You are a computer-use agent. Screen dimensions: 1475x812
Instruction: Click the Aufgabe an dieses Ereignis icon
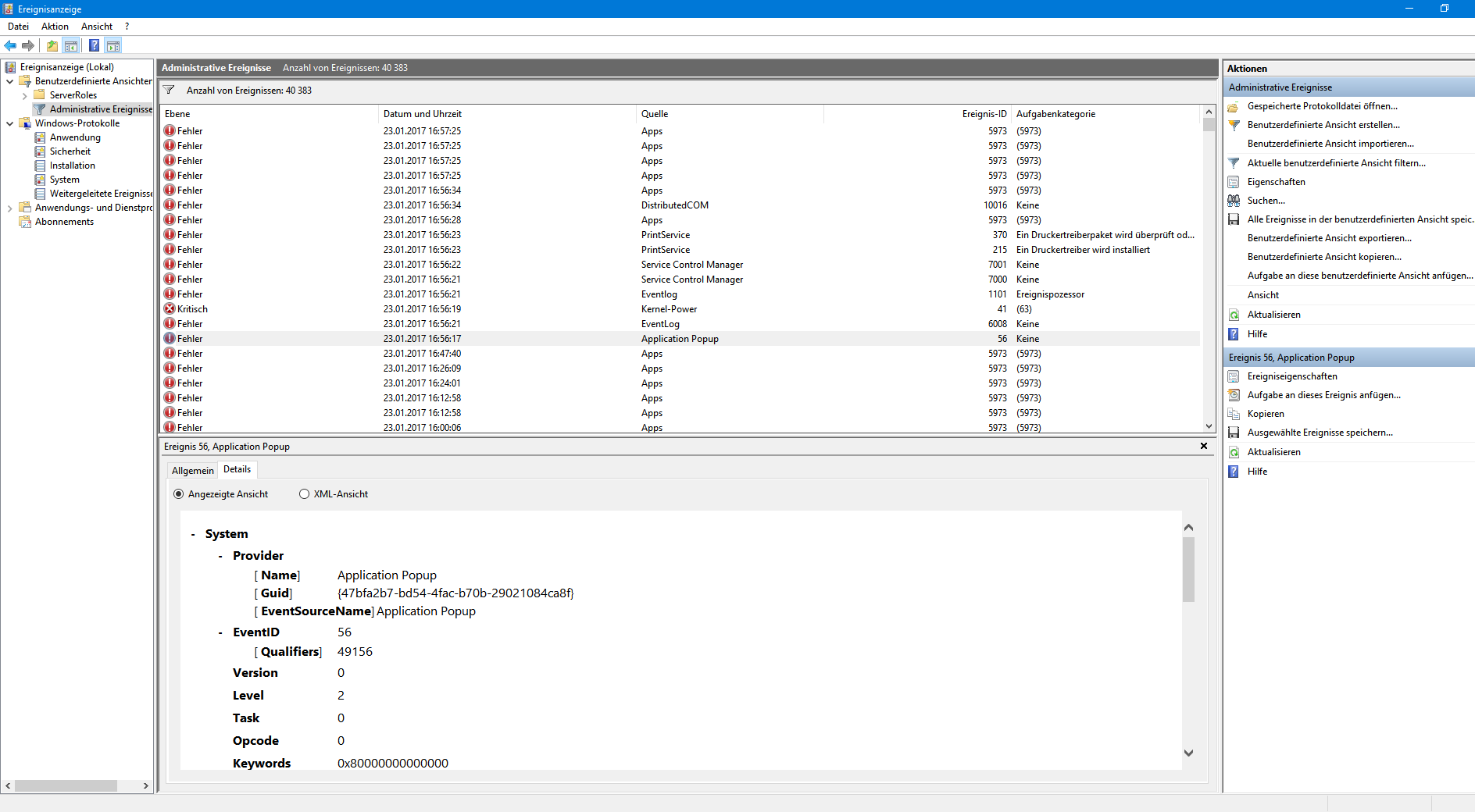coord(1234,395)
